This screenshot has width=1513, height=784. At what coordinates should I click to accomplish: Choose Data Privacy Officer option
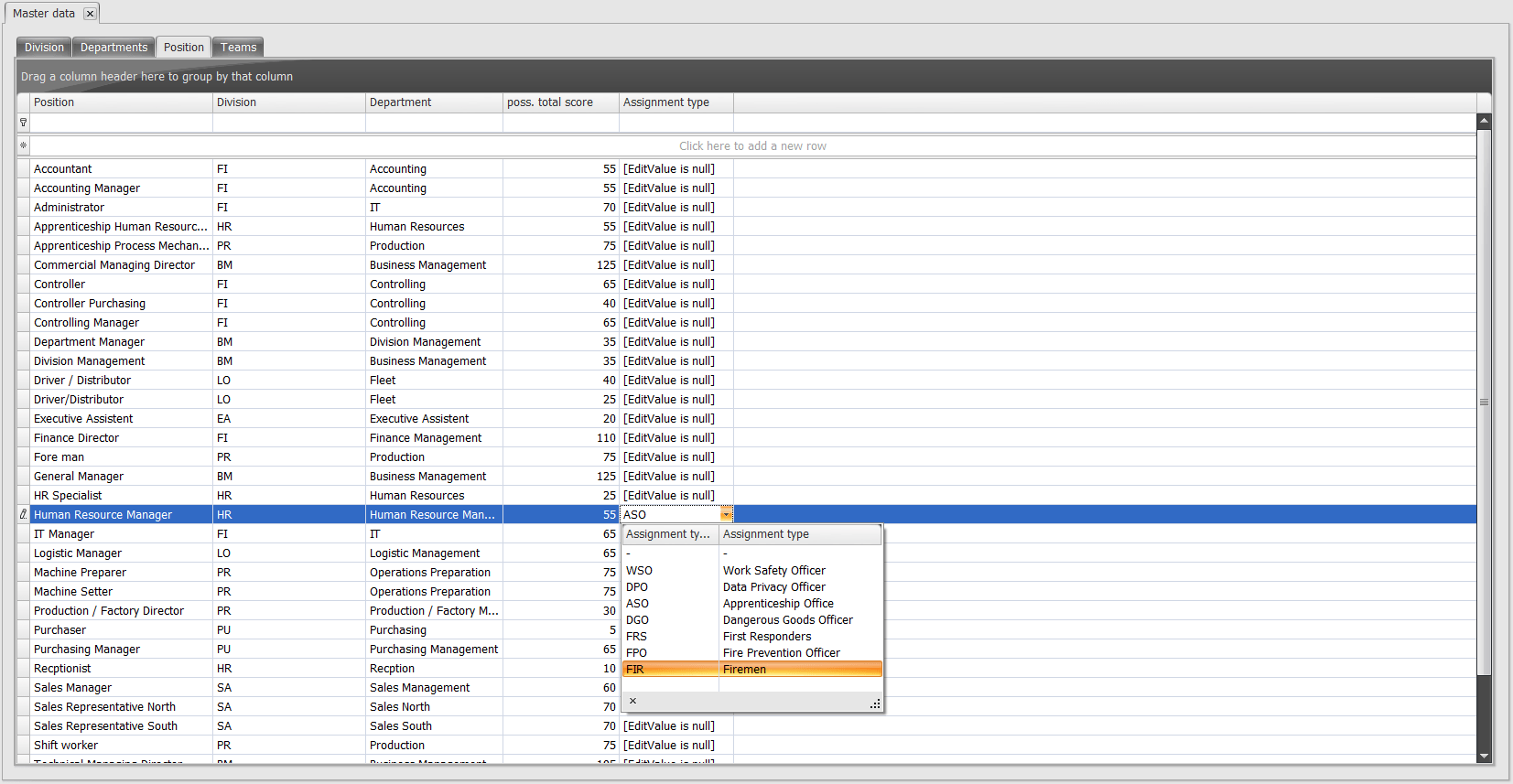click(x=773, y=587)
